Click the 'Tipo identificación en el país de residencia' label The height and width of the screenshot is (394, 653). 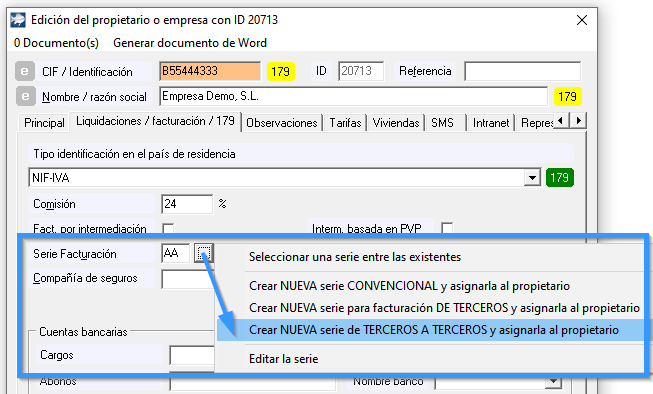[135, 154]
